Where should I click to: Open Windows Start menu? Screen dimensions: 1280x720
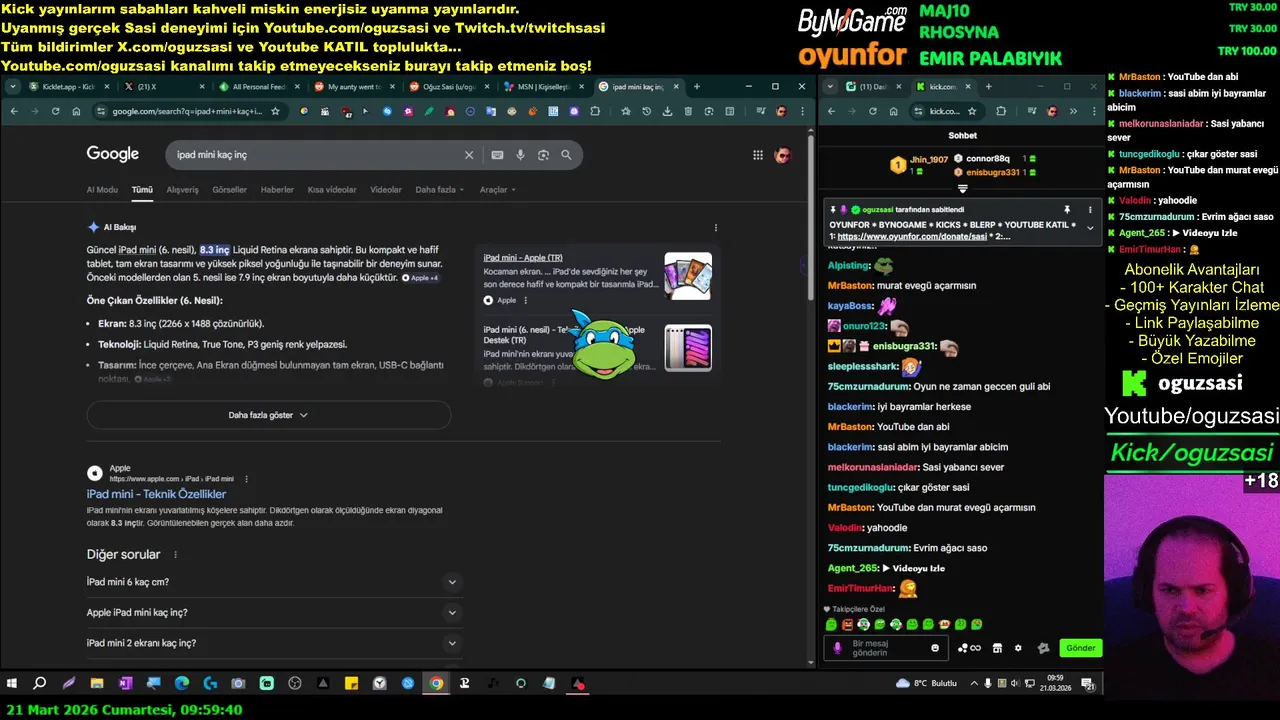click(12, 684)
